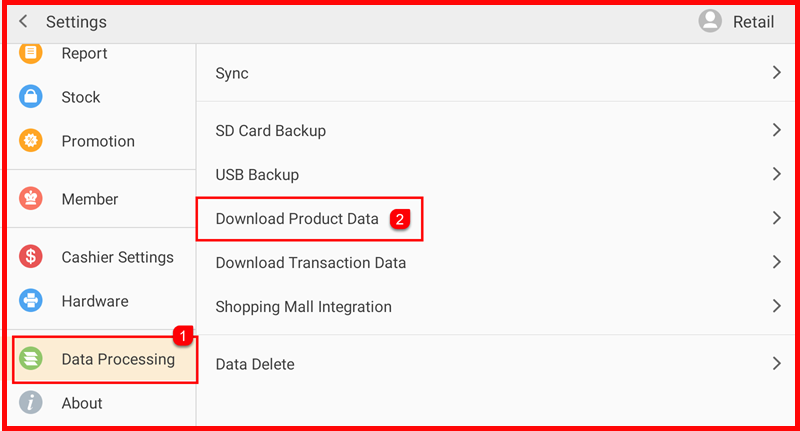Click the Retail account name
Viewport: 800px width, 431px height.
753,22
